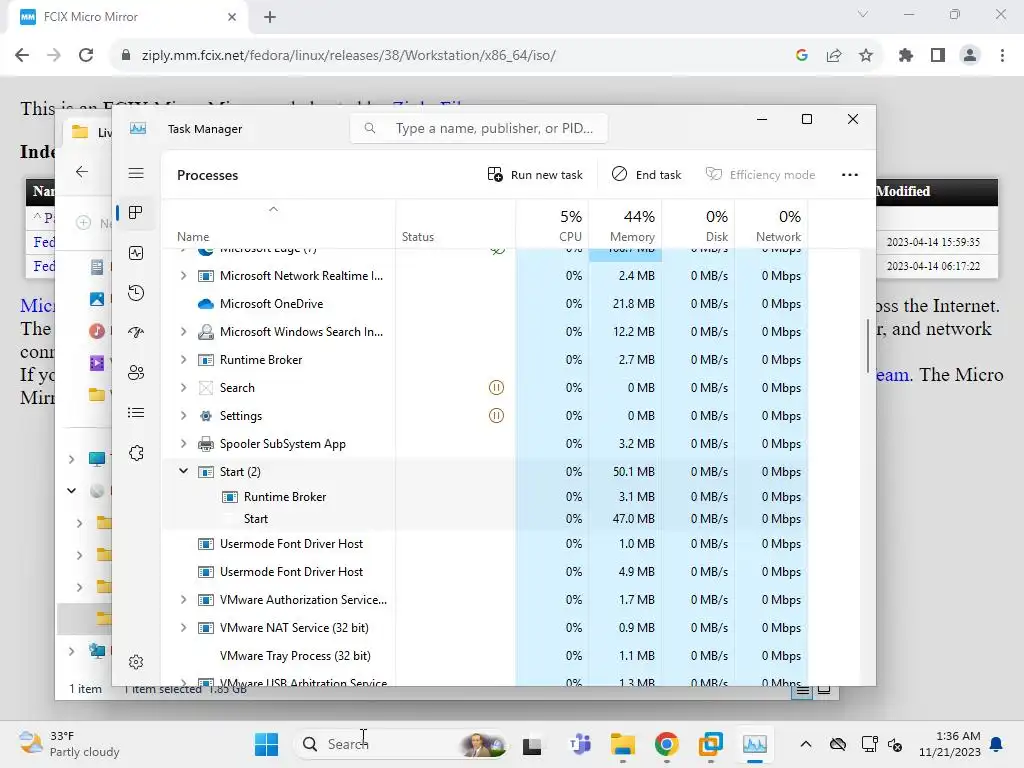Image resolution: width=1024 pixels, height=768 pixels.
Task: Click the suspended status icon for Search
Action: click(496, 388)
